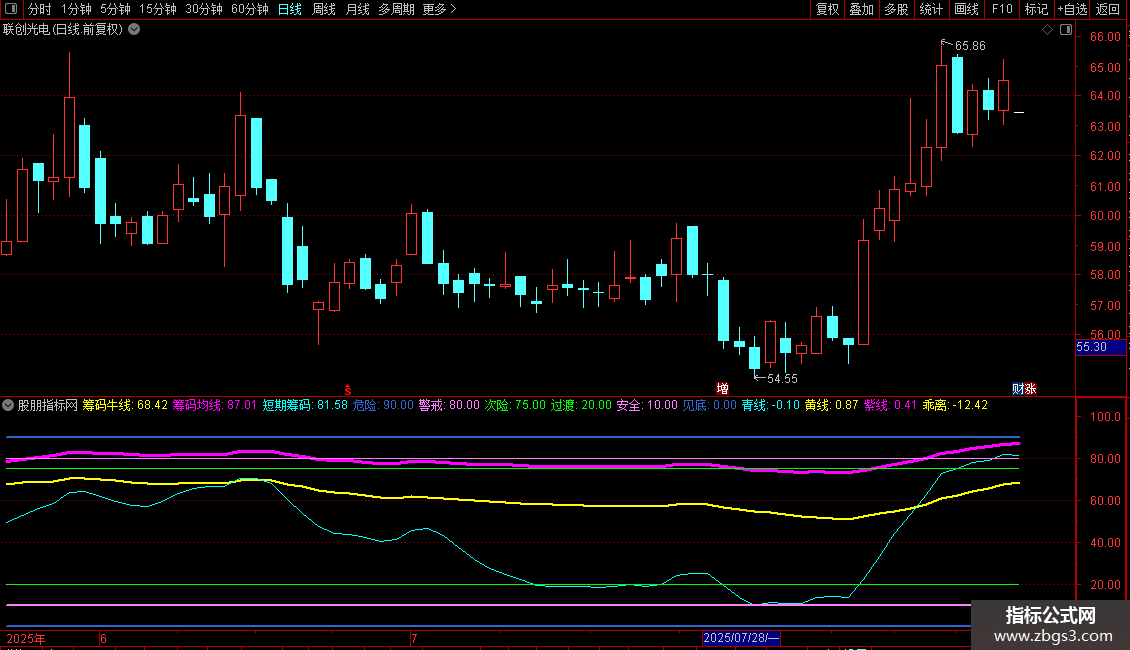Expand the 更多 periods menu
1130x650 pixels.
pyautogui.click(x=439, y=9)
